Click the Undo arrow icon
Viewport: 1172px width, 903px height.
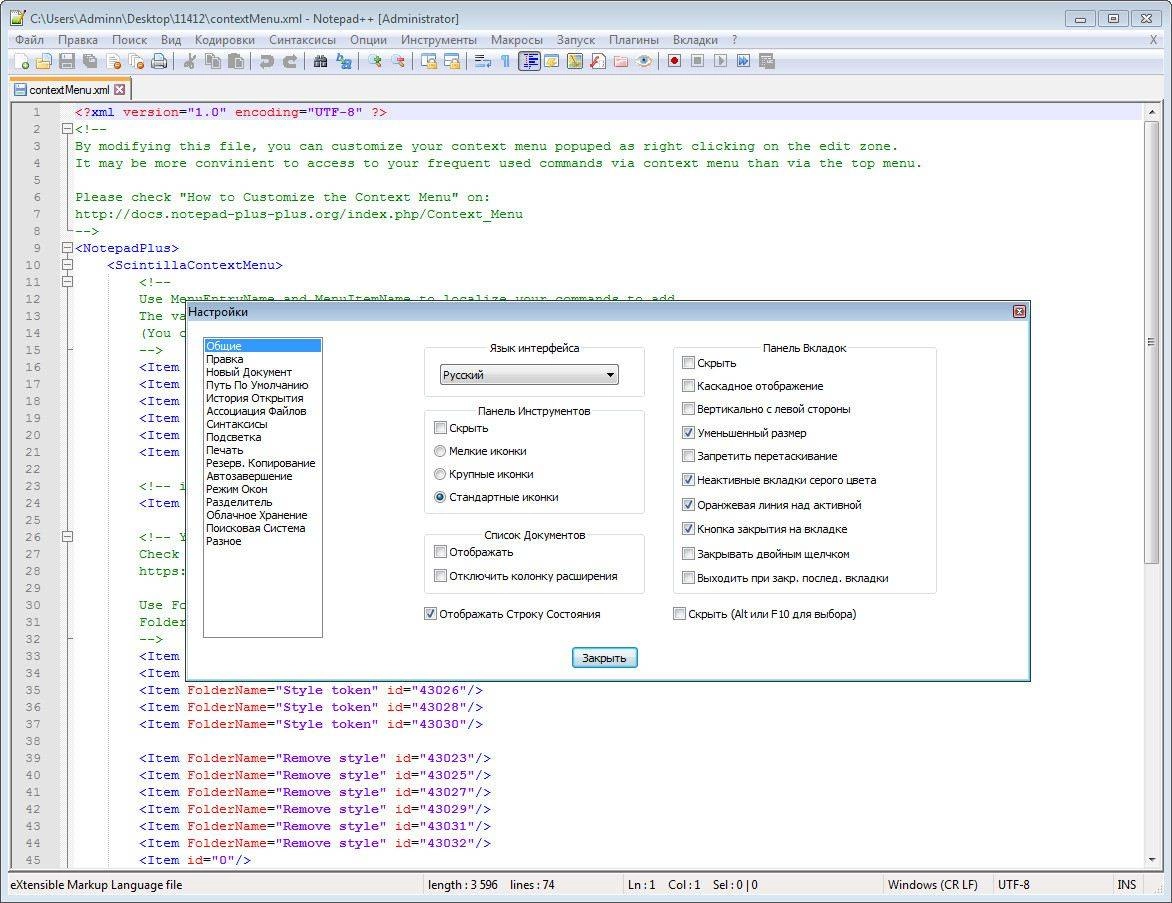pos(266,61)
